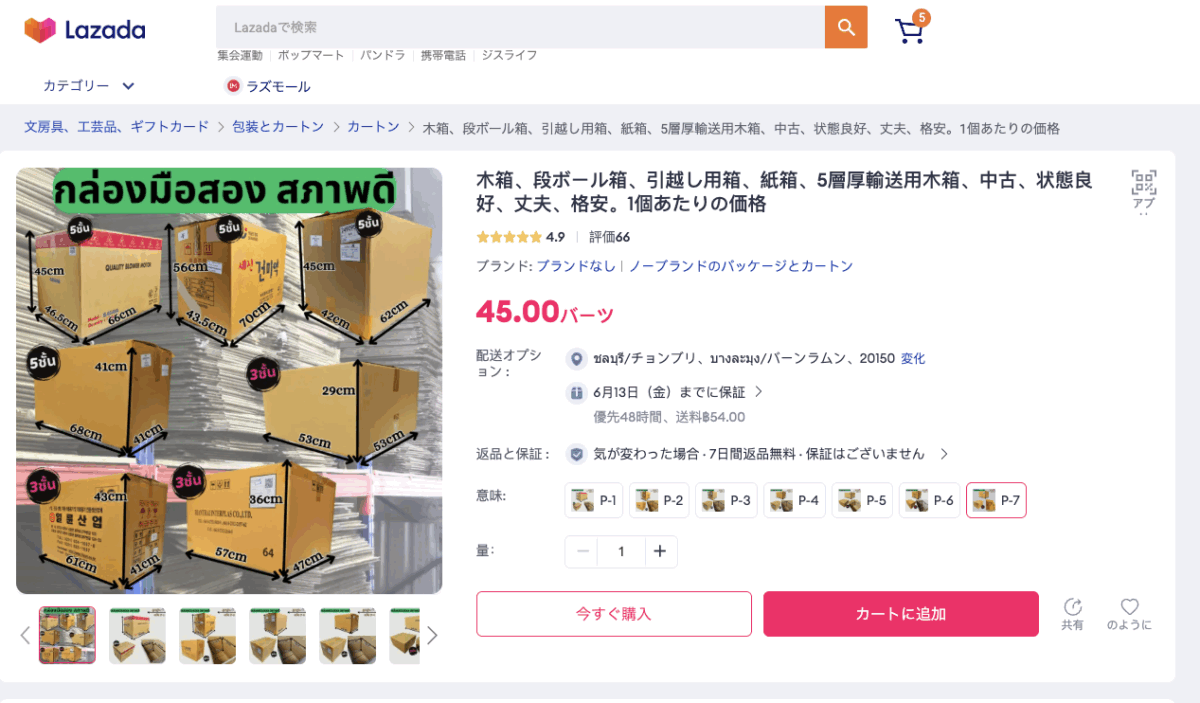The height and width of the screenshot is (703, 1200).
Task: Add to wishlist with heart icon
Action: (1129, 606)
